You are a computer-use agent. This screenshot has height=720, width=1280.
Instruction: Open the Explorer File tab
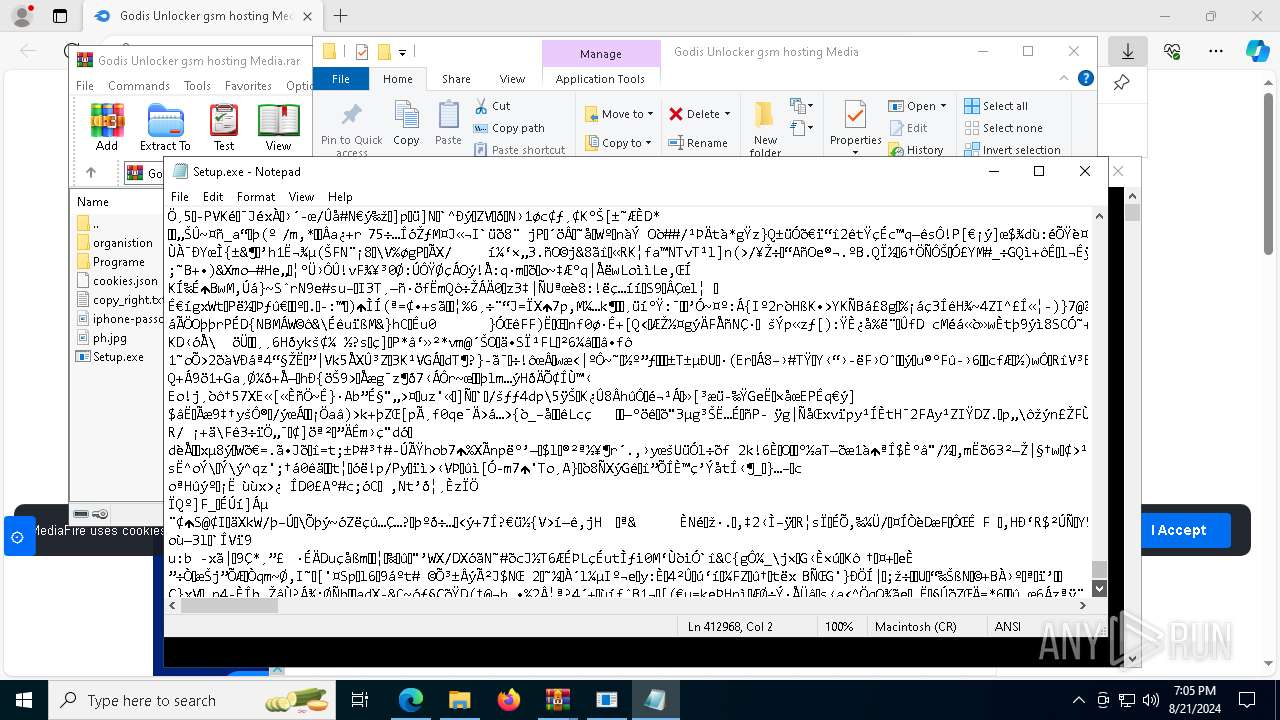(x=341, y=79)
